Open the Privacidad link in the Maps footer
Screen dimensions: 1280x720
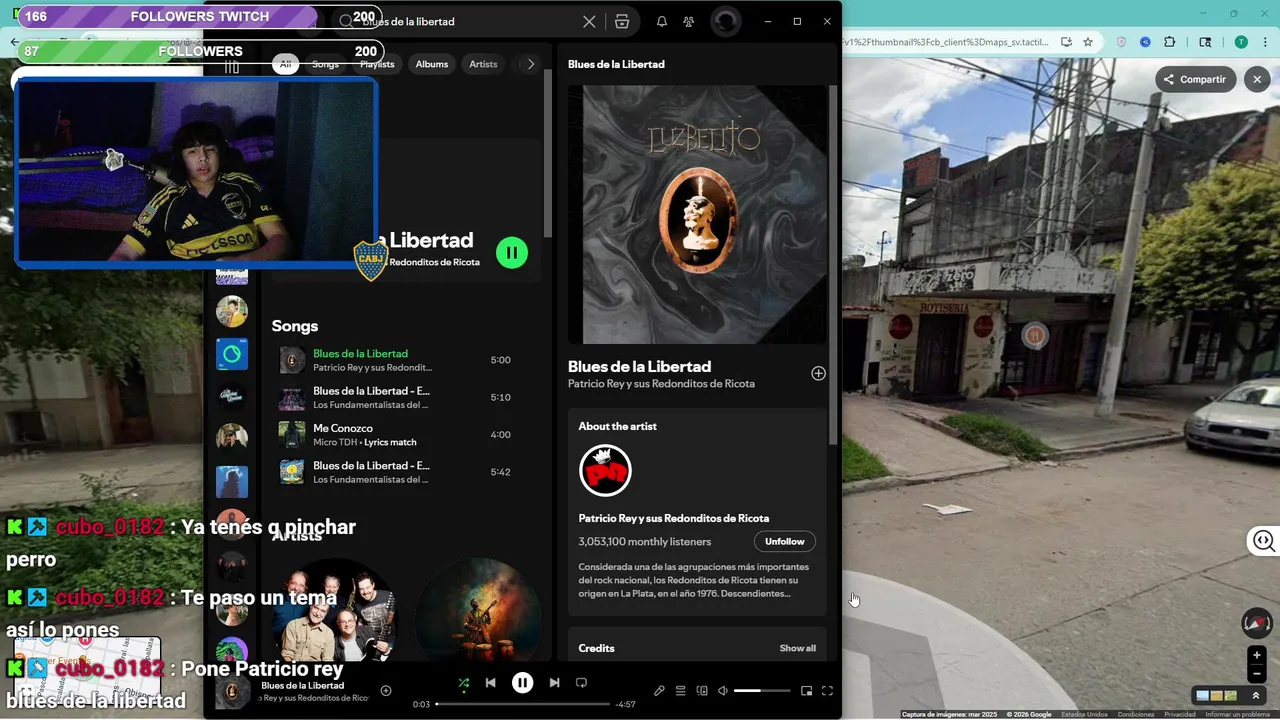[1179, 715]
